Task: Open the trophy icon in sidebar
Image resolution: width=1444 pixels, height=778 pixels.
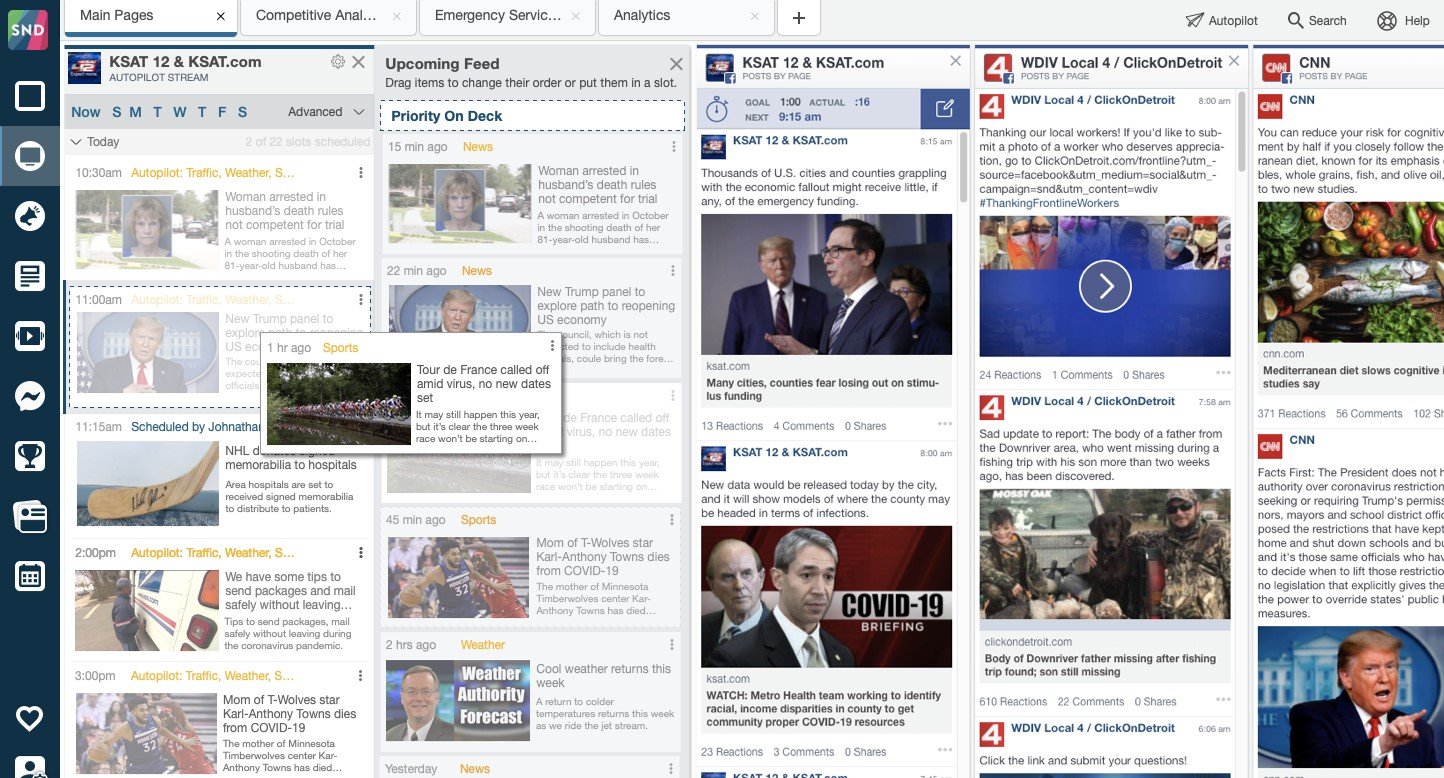Action: tap(30, 456)
